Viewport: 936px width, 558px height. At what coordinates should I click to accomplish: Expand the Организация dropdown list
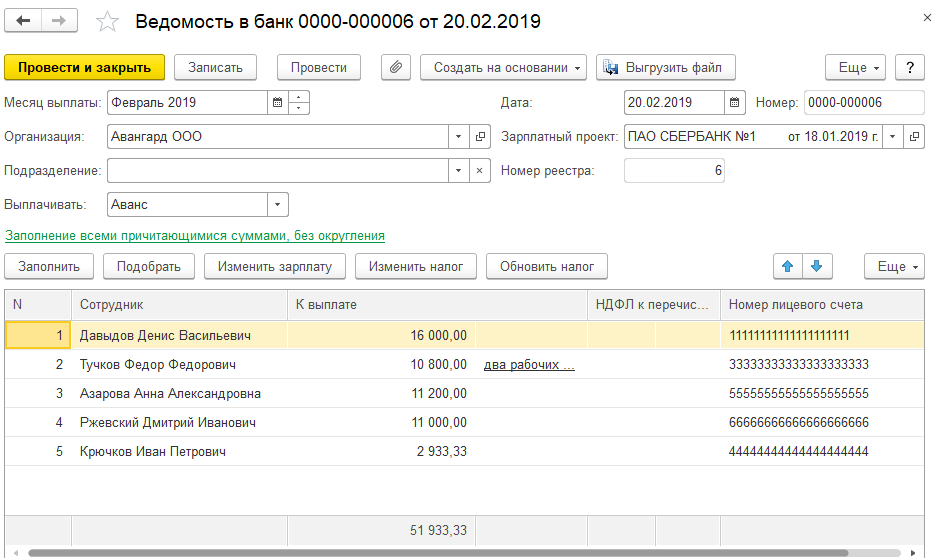[x=458, y=136]
